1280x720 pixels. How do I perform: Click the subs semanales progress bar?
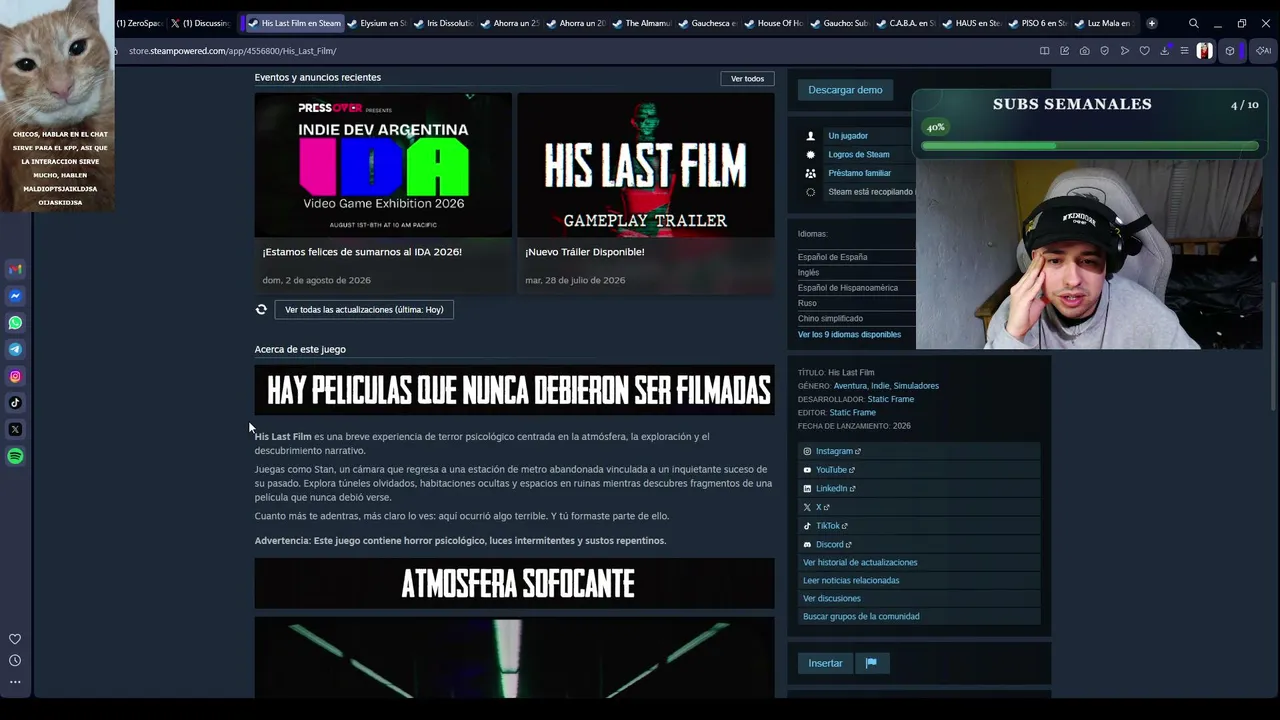(1089, 146)
